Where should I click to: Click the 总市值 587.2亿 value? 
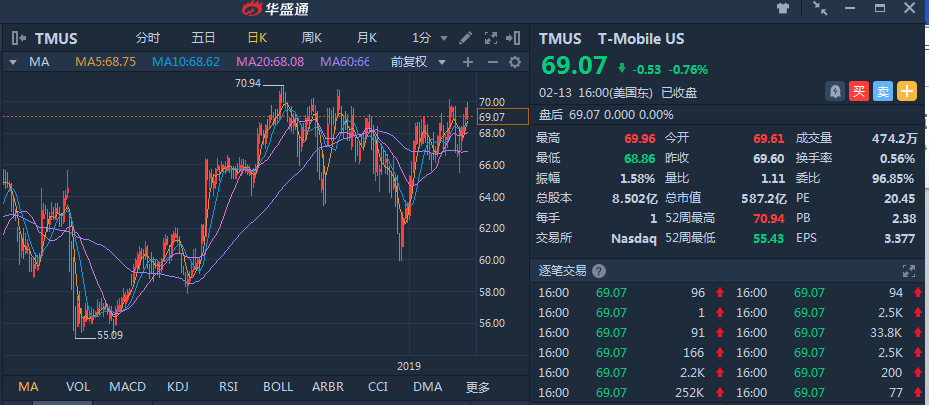(x=764, y=198)
